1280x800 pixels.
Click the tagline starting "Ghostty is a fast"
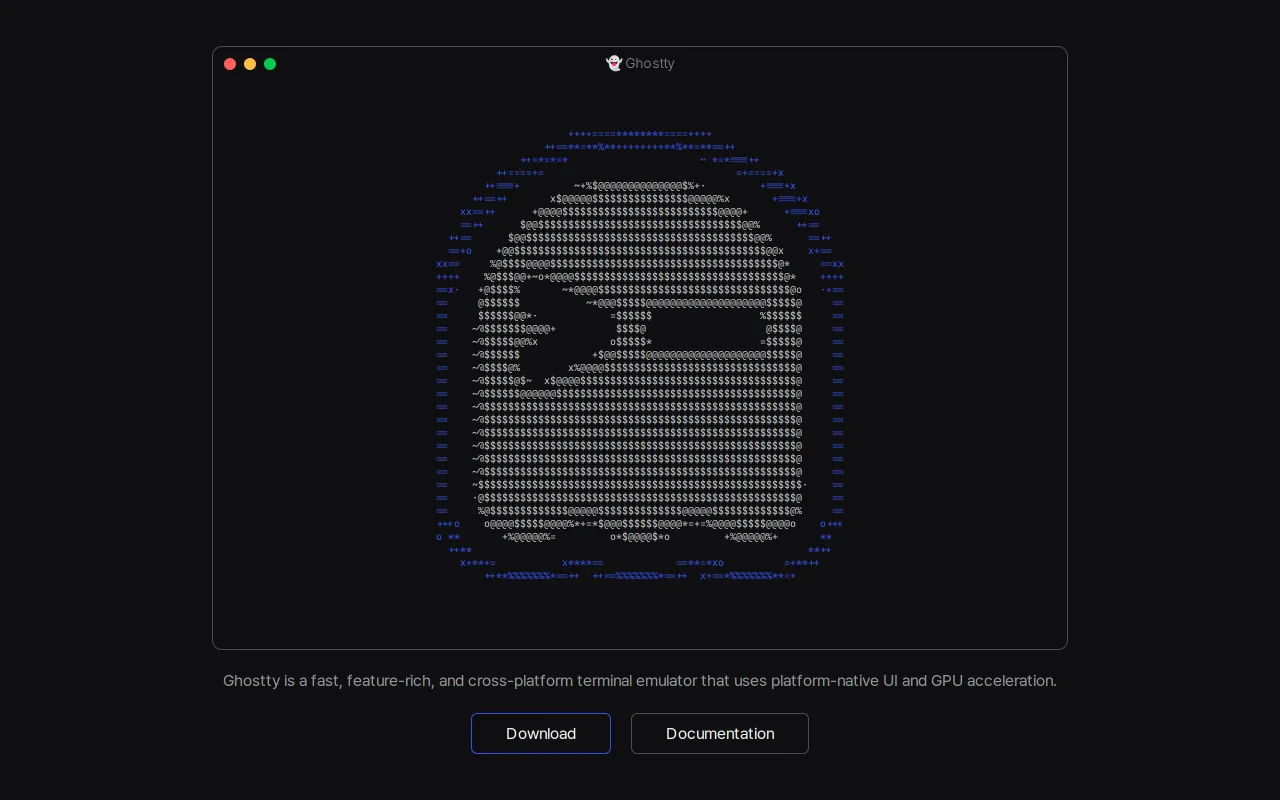pos(640,681)
